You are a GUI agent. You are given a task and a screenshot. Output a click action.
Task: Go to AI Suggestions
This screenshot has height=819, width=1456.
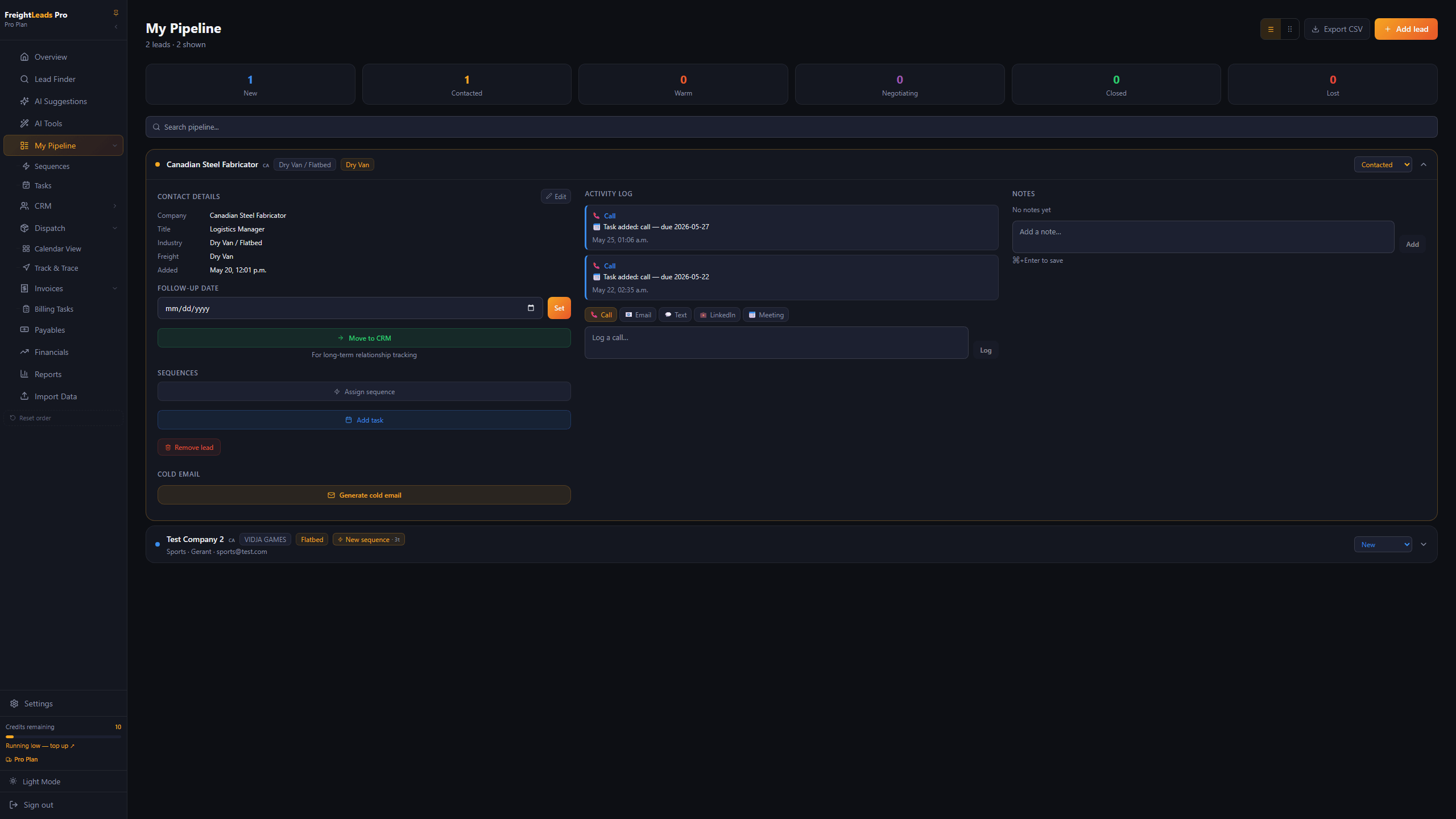tap(63, 101)
